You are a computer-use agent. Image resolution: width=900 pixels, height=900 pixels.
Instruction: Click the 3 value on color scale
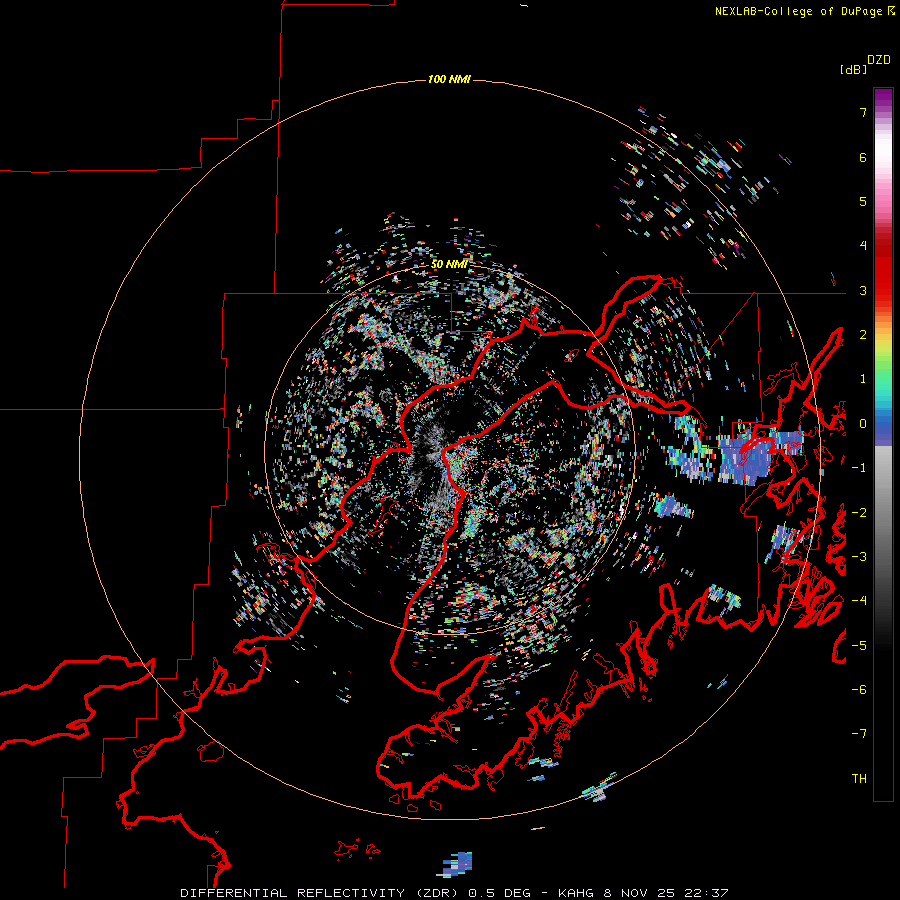point(863,290)
